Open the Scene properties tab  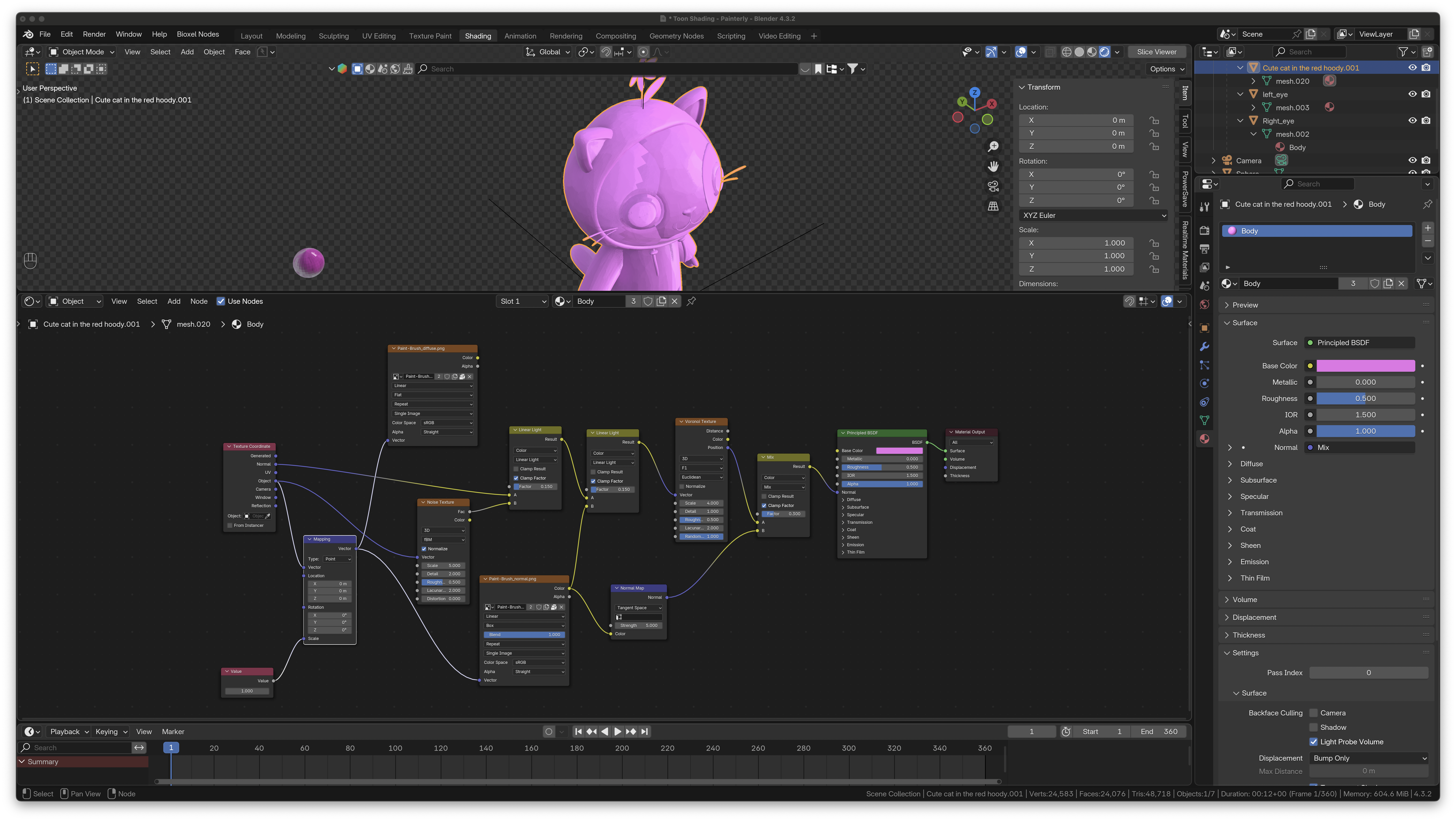(x=1204, y=286)
